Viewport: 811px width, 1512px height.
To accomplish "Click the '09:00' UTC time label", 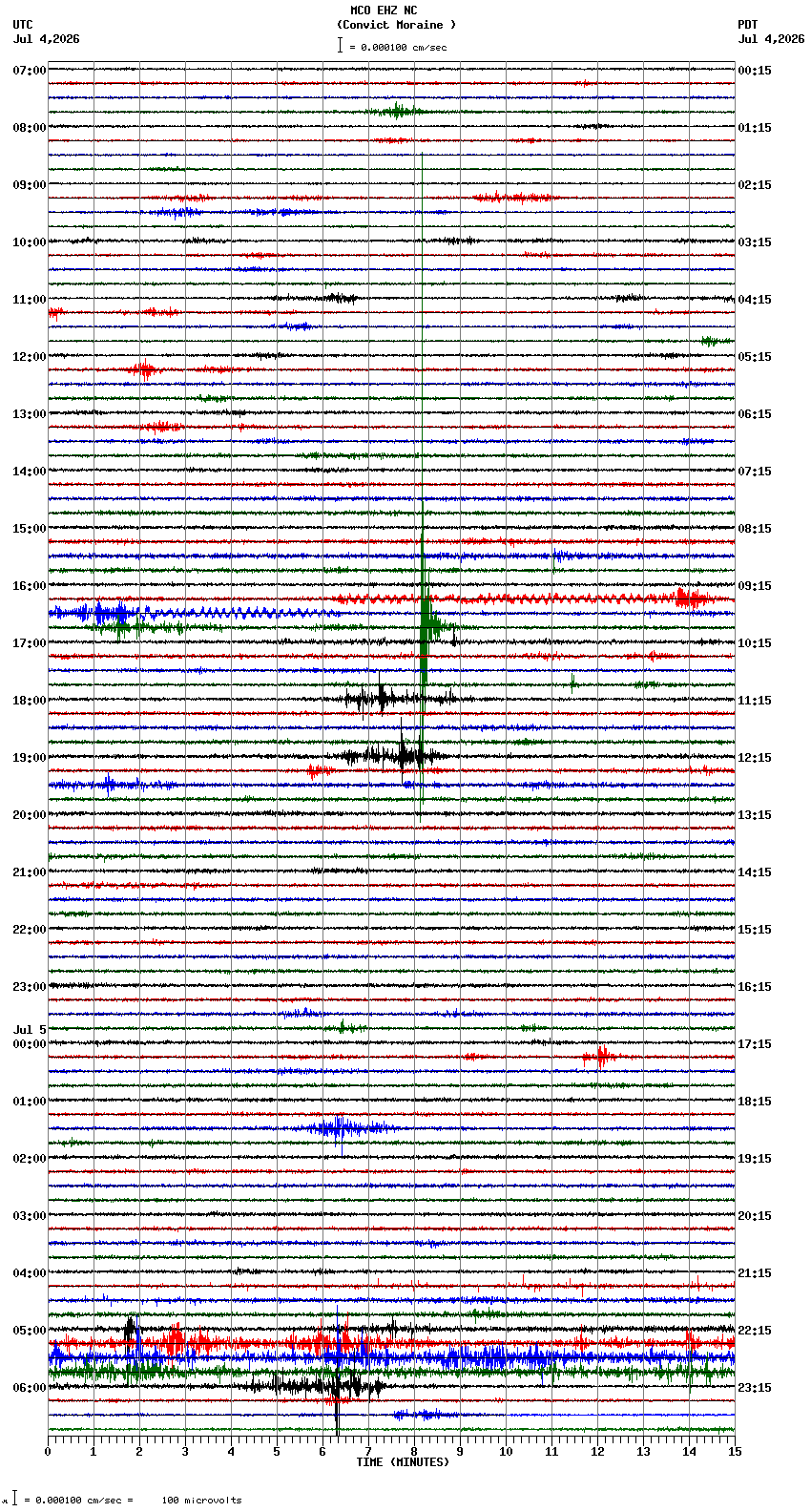I will pyautogui.click(x=30, y=185).
